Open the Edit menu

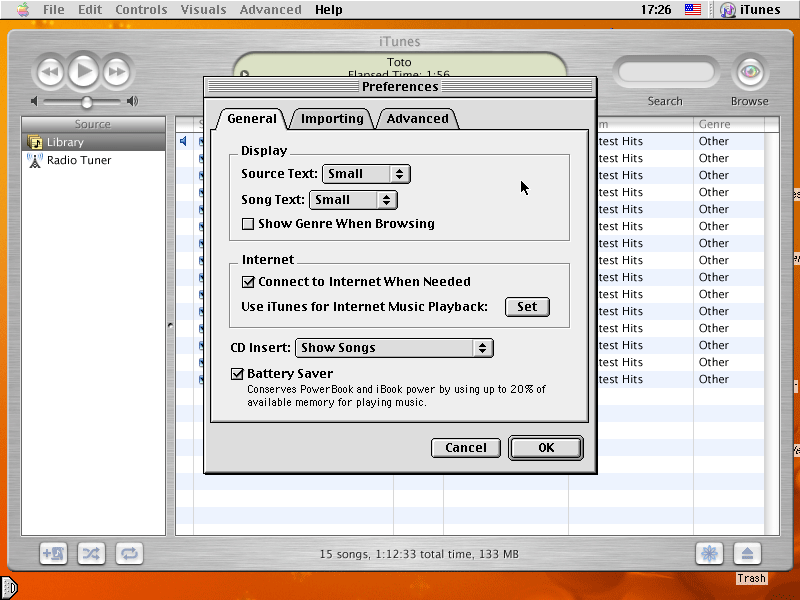[90, 10]
